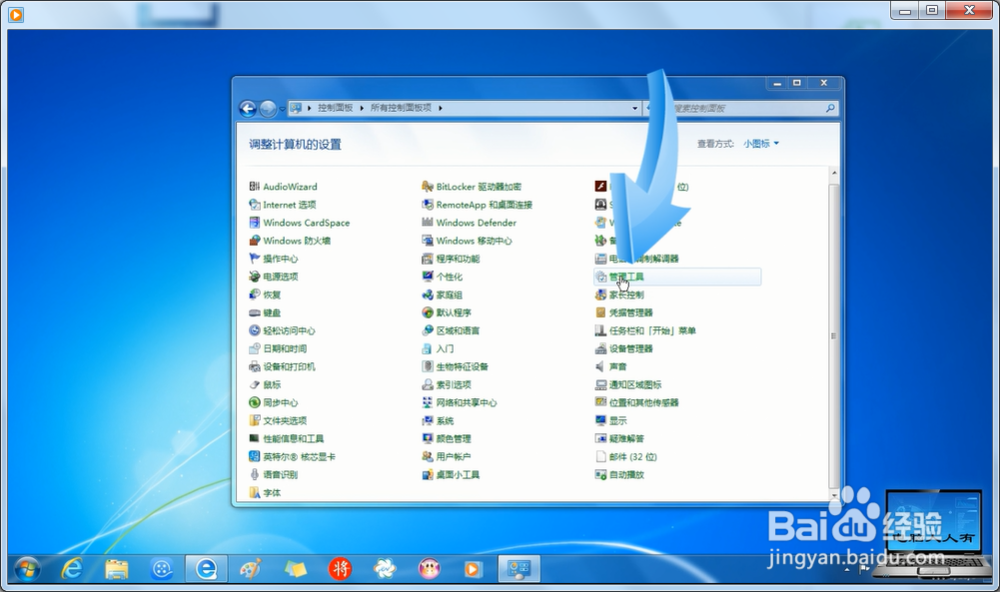Open the 桌面小工具 item

click(x=451, y=475)
